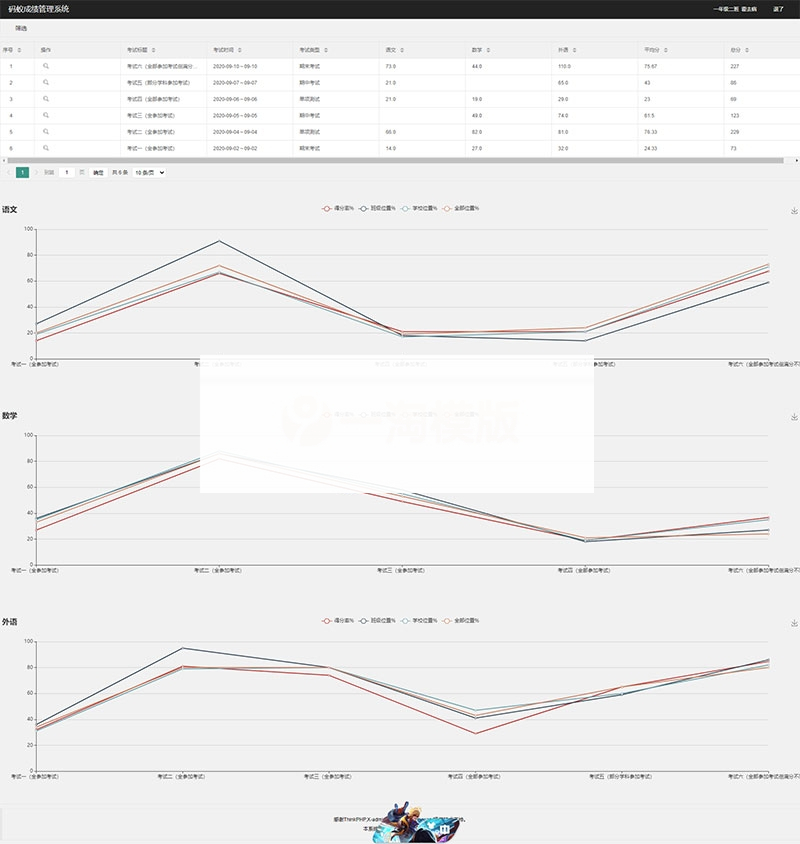Screen dimensions: 800x844
Task: Click the search icon in row 5
Action: coord(46,132)
